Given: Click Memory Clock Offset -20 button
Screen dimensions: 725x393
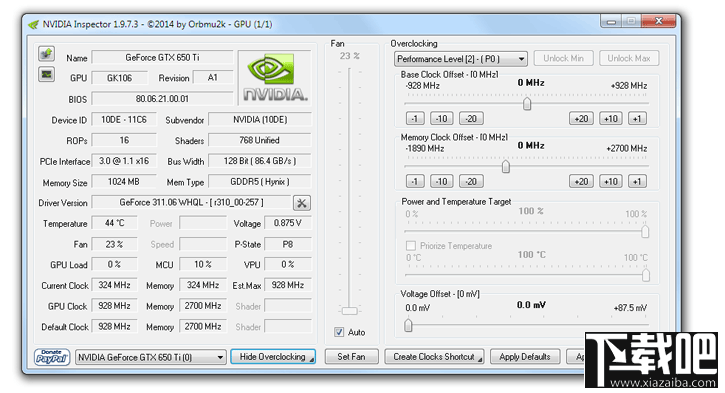Looking at the screenshot, I should tap(471, 181).
